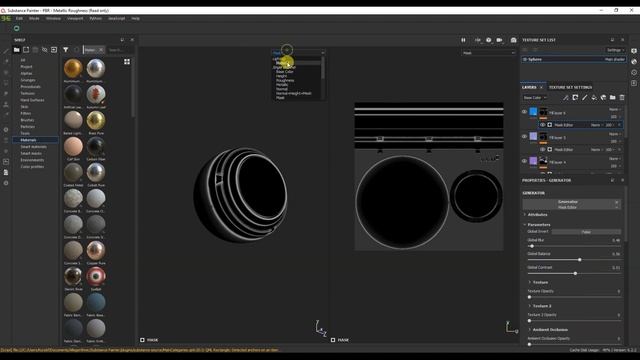Viewport: 640px width, 360px height.
Task: Adjust the Global Balance slider
Action: pos(574,260)
